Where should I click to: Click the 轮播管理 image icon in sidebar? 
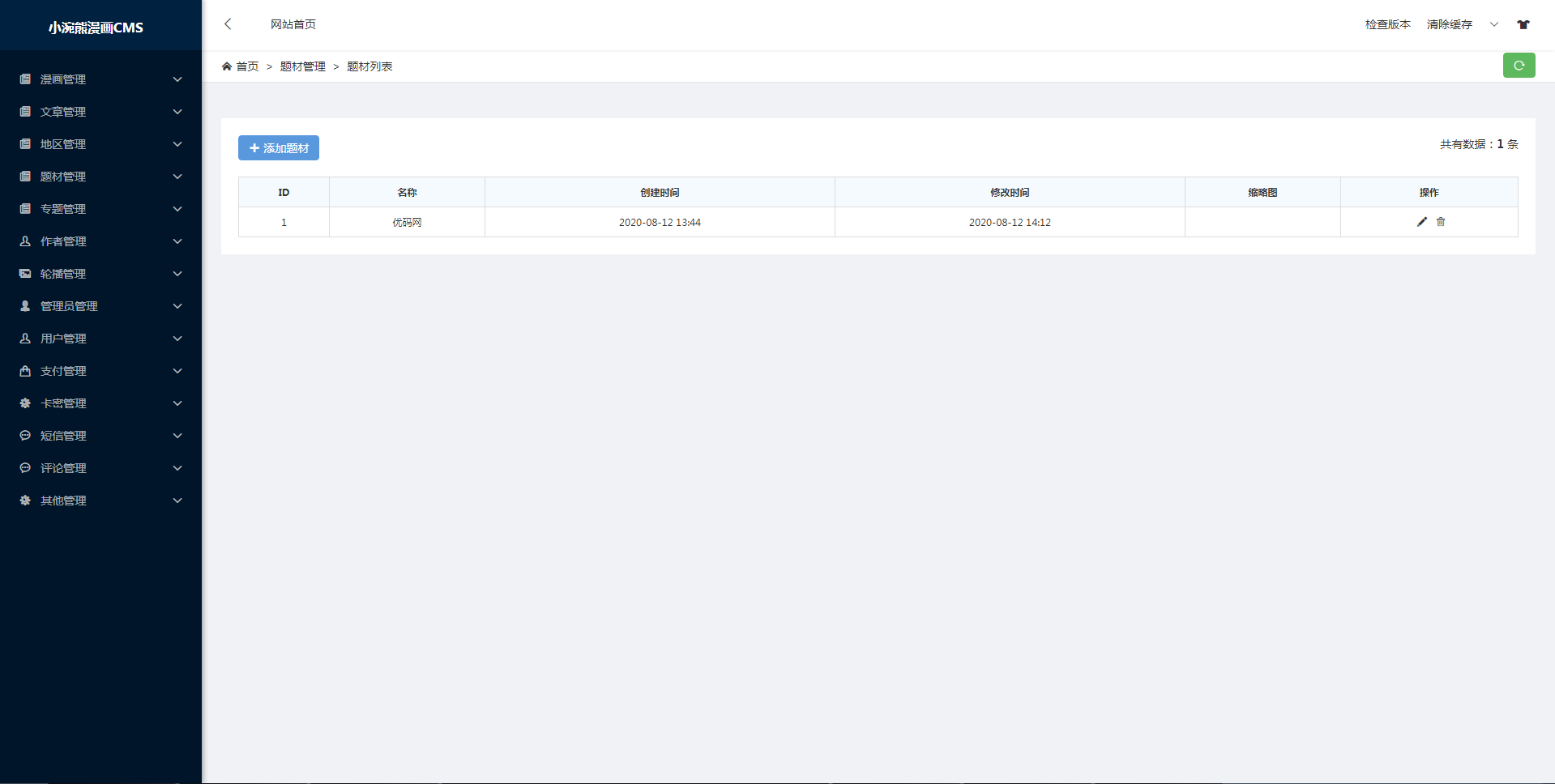click(x=25, y=274)
